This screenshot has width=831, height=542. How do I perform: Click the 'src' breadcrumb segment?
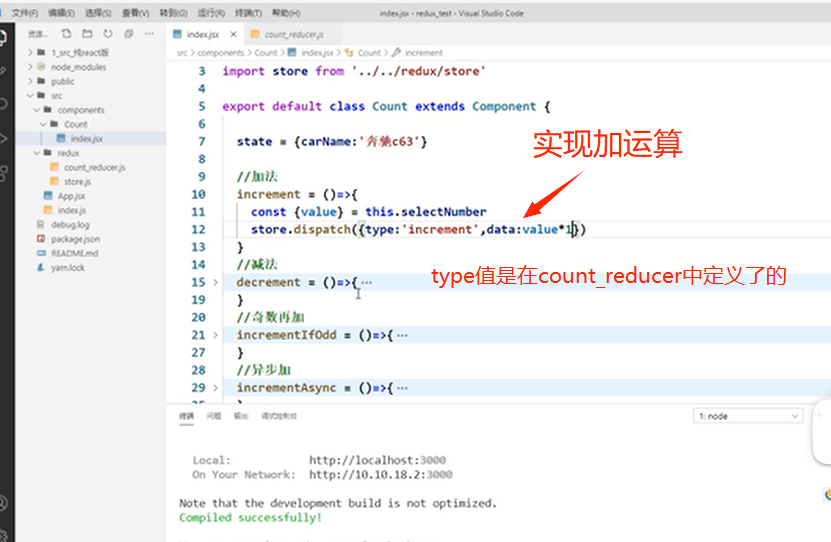tap(182, 52)
